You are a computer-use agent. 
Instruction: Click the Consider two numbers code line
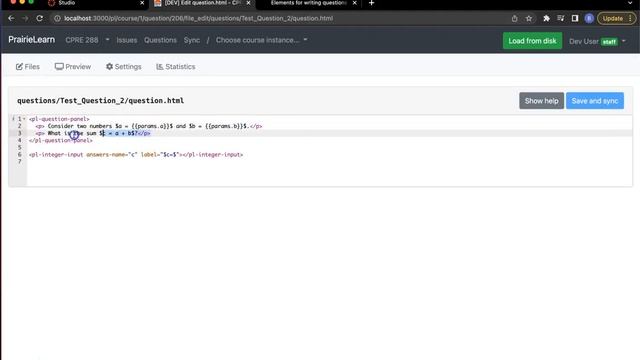click(x=149, y=126)
